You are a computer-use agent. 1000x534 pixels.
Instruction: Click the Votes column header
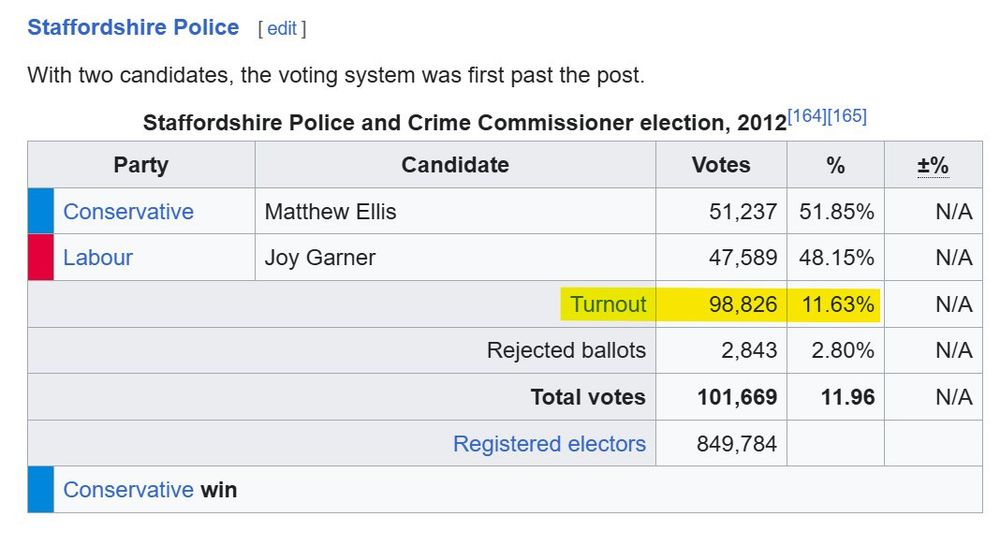point(721,165)
